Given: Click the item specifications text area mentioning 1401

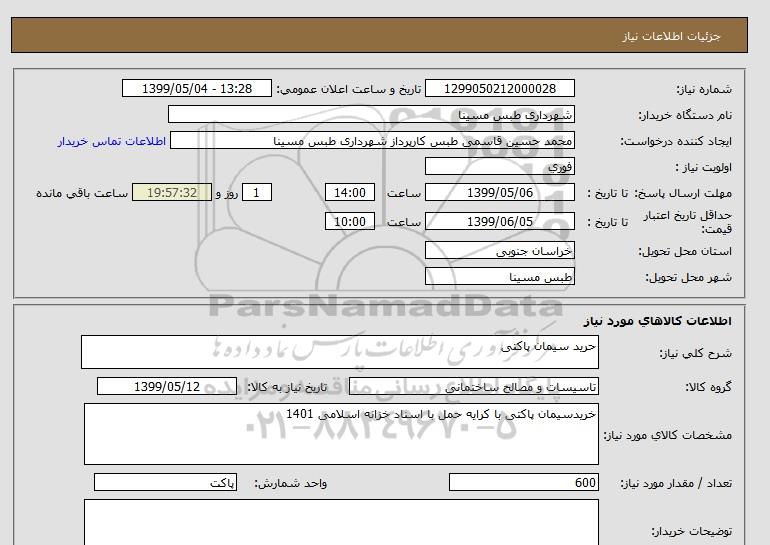Looking at the screenshot, I should pos(341,434).
